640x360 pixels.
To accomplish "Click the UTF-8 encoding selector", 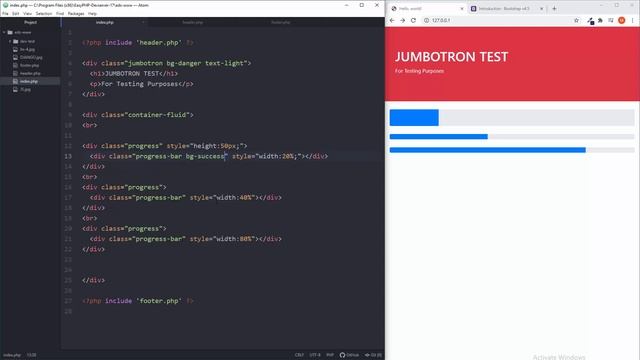I will point(315,355).
